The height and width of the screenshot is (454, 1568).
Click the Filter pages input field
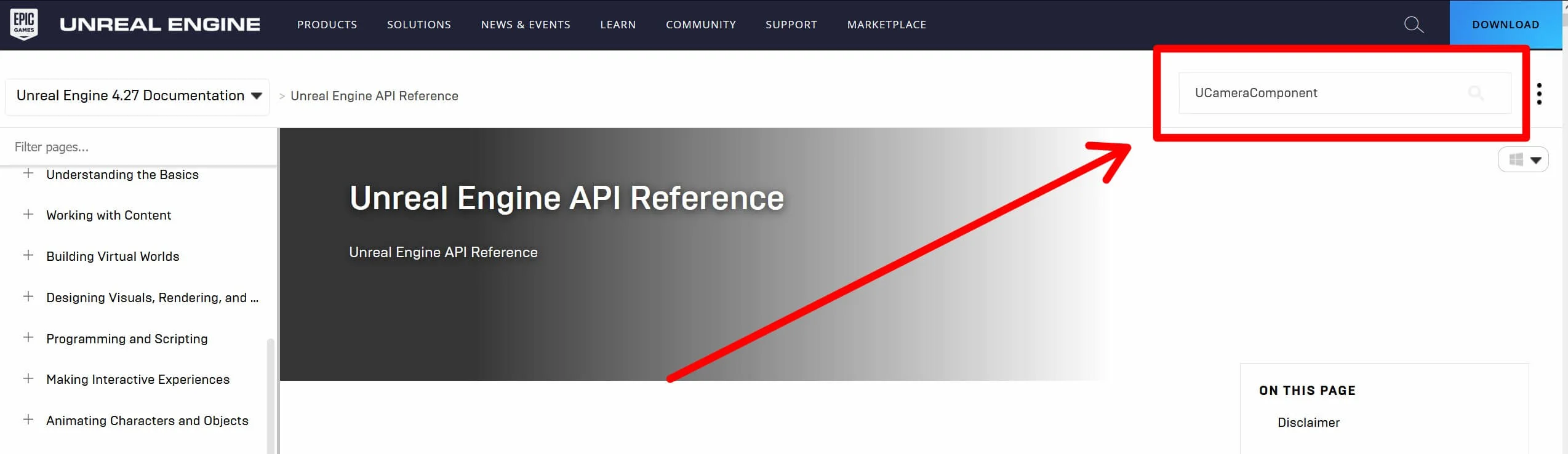(x=138, y=147)
